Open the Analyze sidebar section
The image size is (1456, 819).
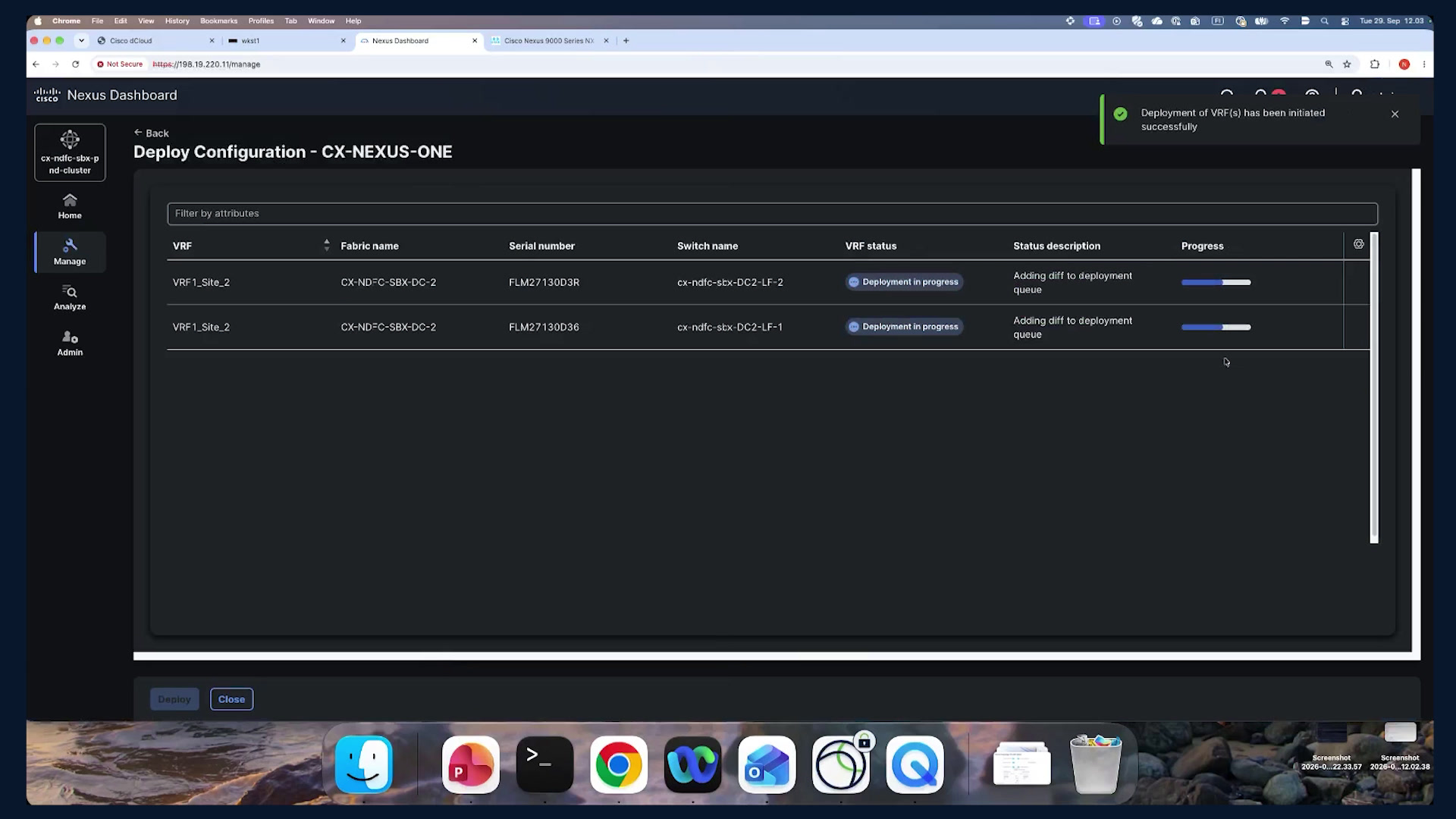click(x=70, y=297)
